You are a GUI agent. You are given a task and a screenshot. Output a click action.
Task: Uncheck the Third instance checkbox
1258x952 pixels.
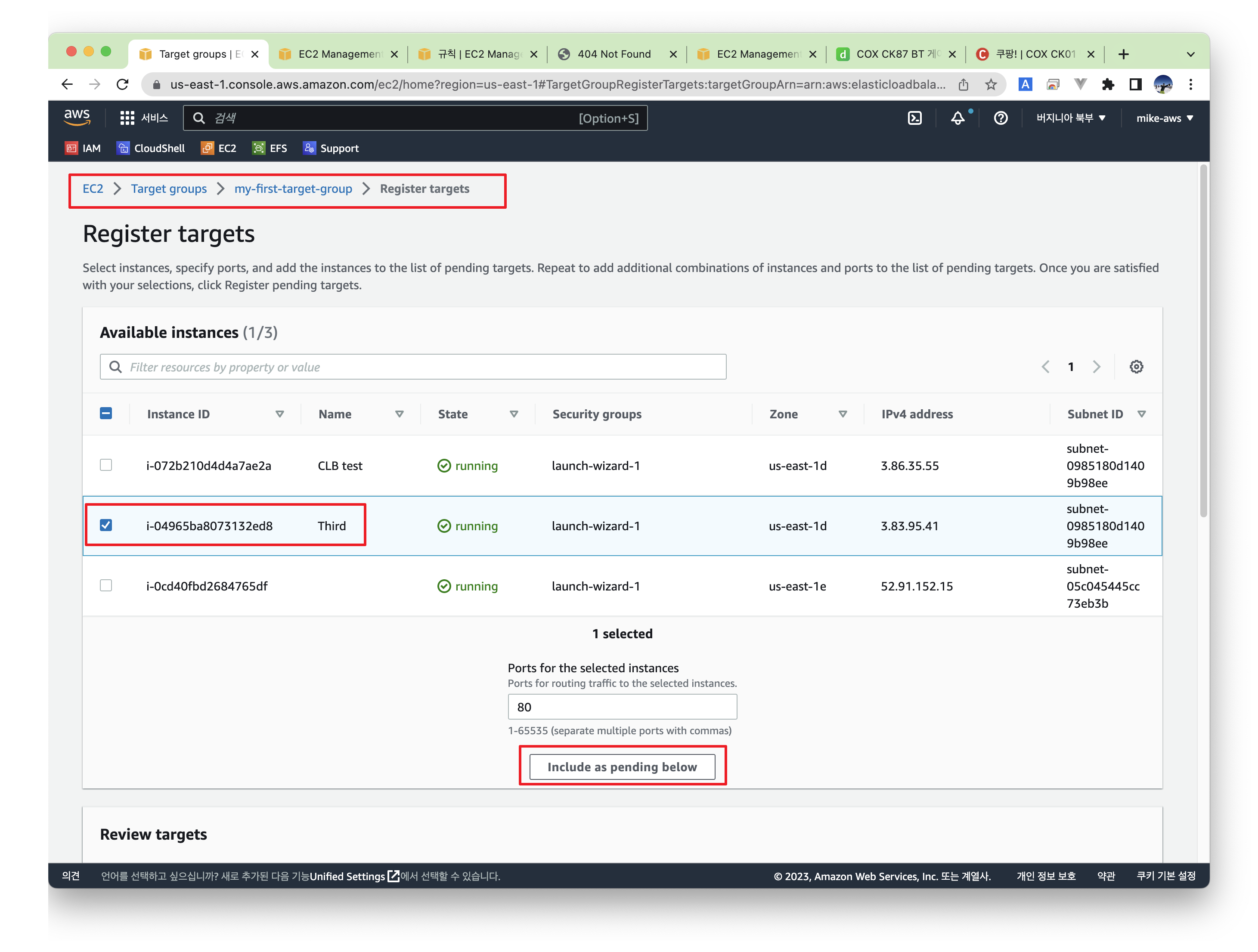[x=106, y=525]
